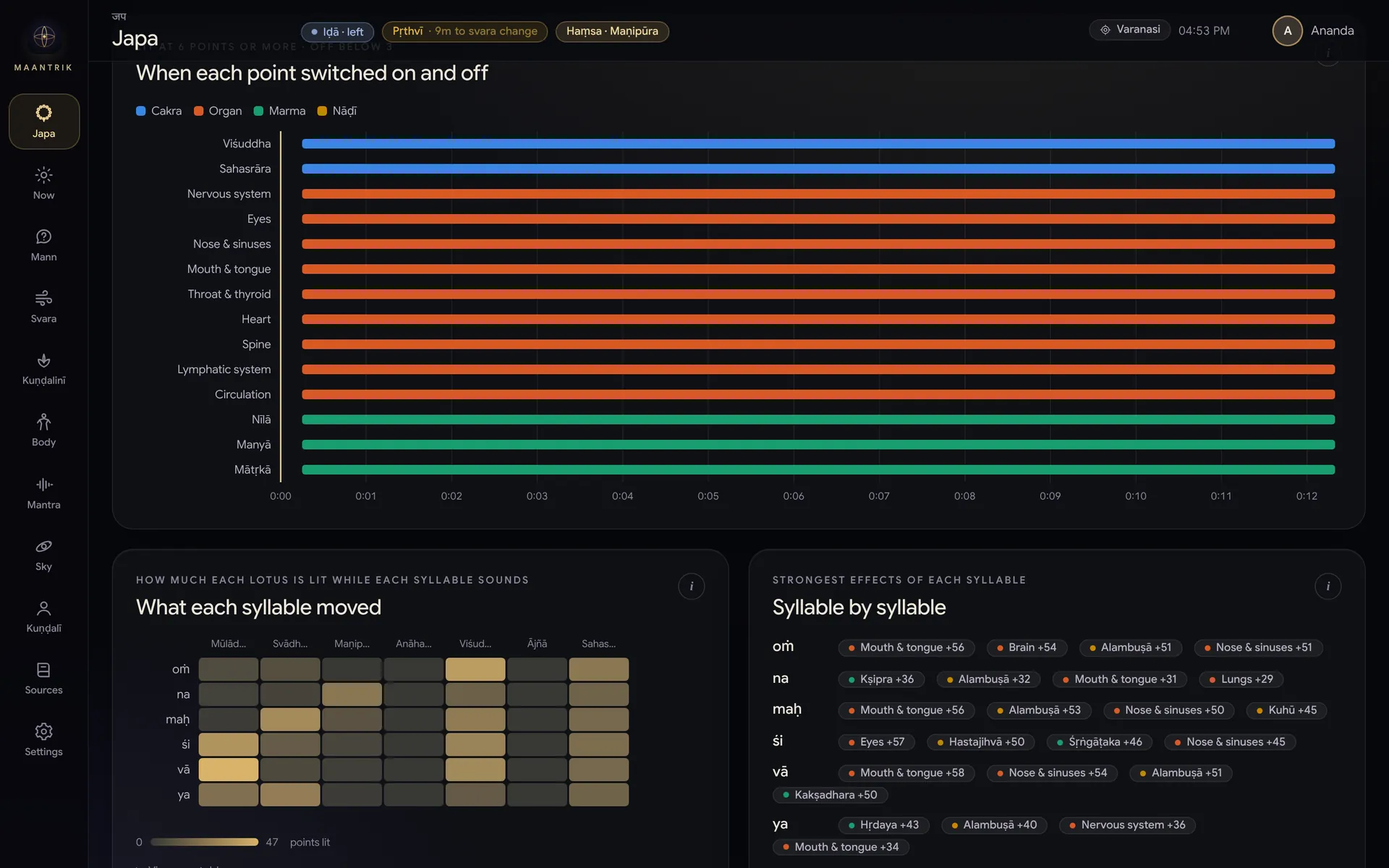
Task: Click the vā row Mūlād... heatmap cell
Action: coord(229,770)
